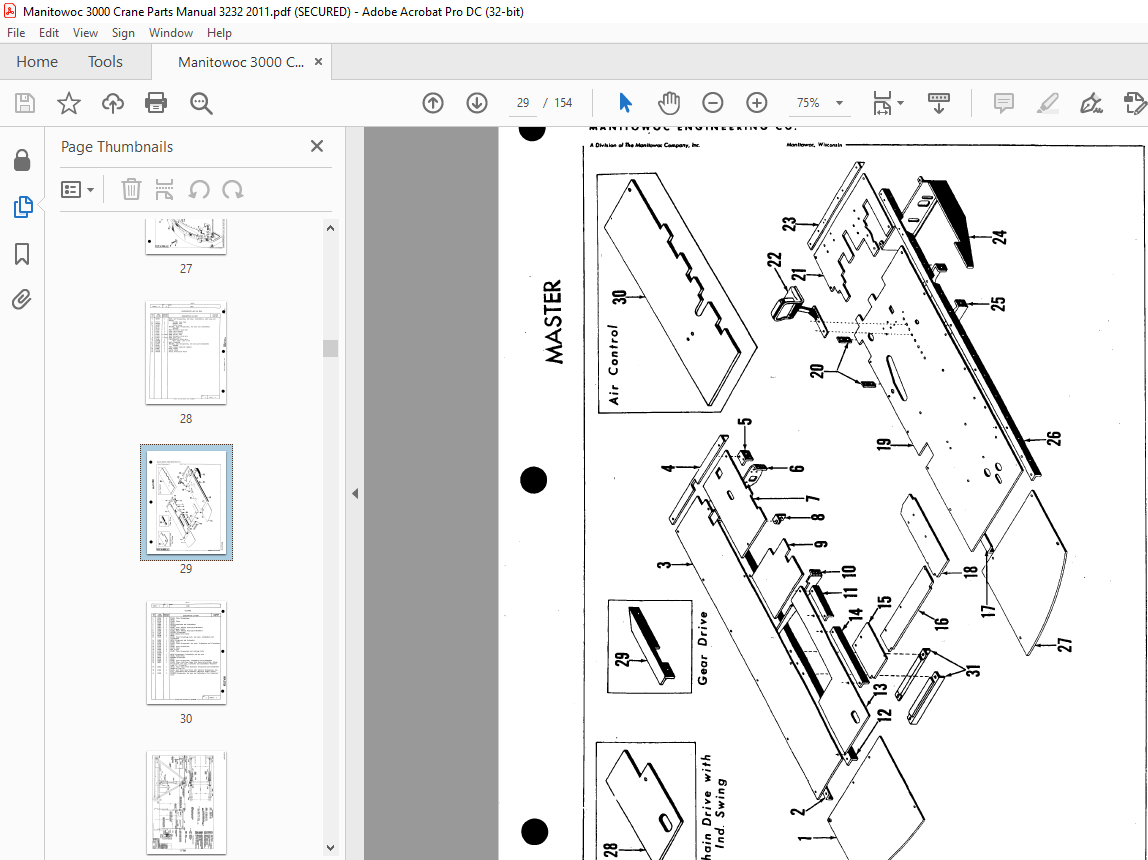Image resolution: width=1148 pixels, height=860 pixels.
Task: Add a comment sticky note
Action: coord(1004,103)
